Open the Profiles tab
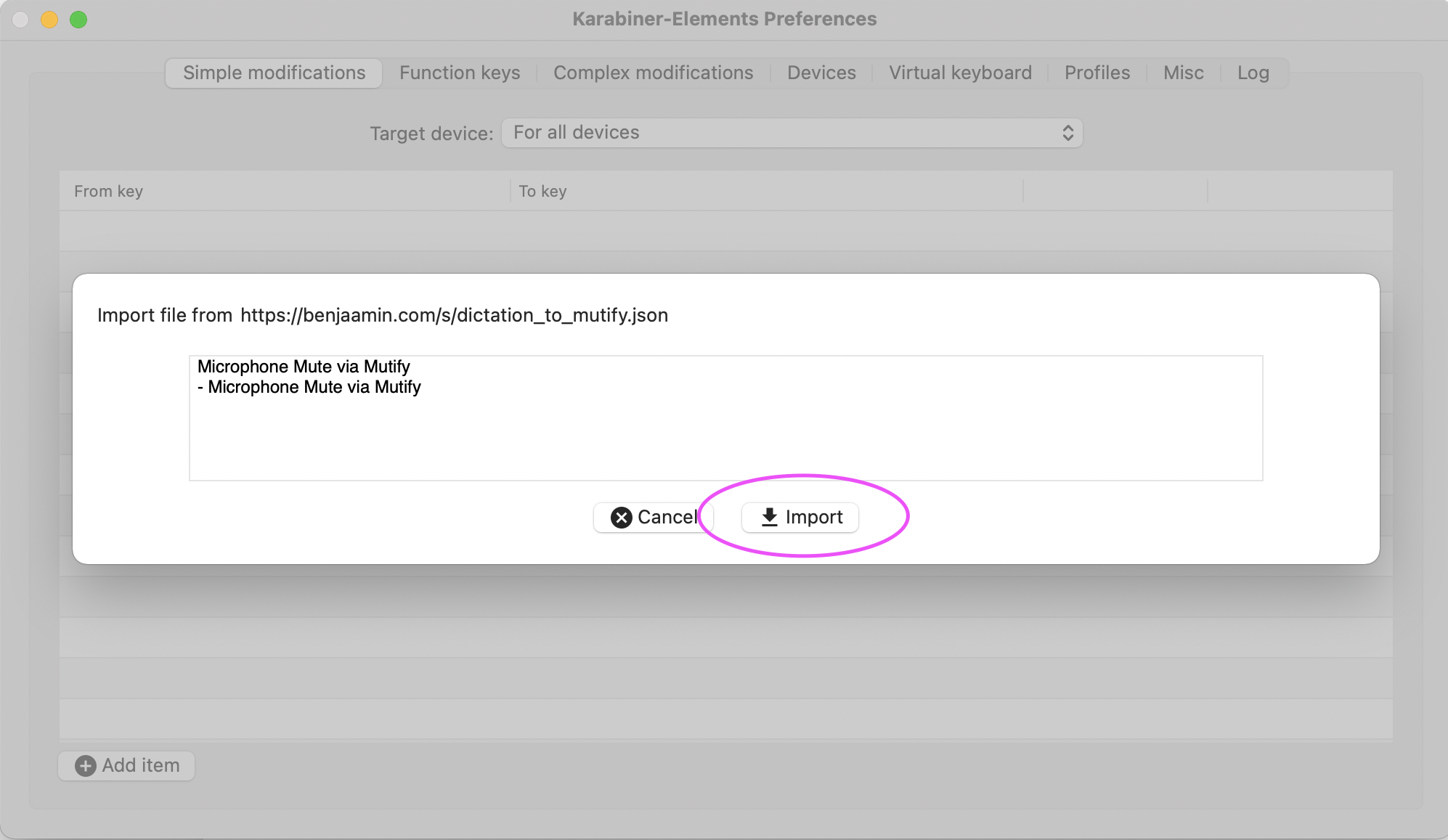1448x840 pixels. pos(1097,73)
